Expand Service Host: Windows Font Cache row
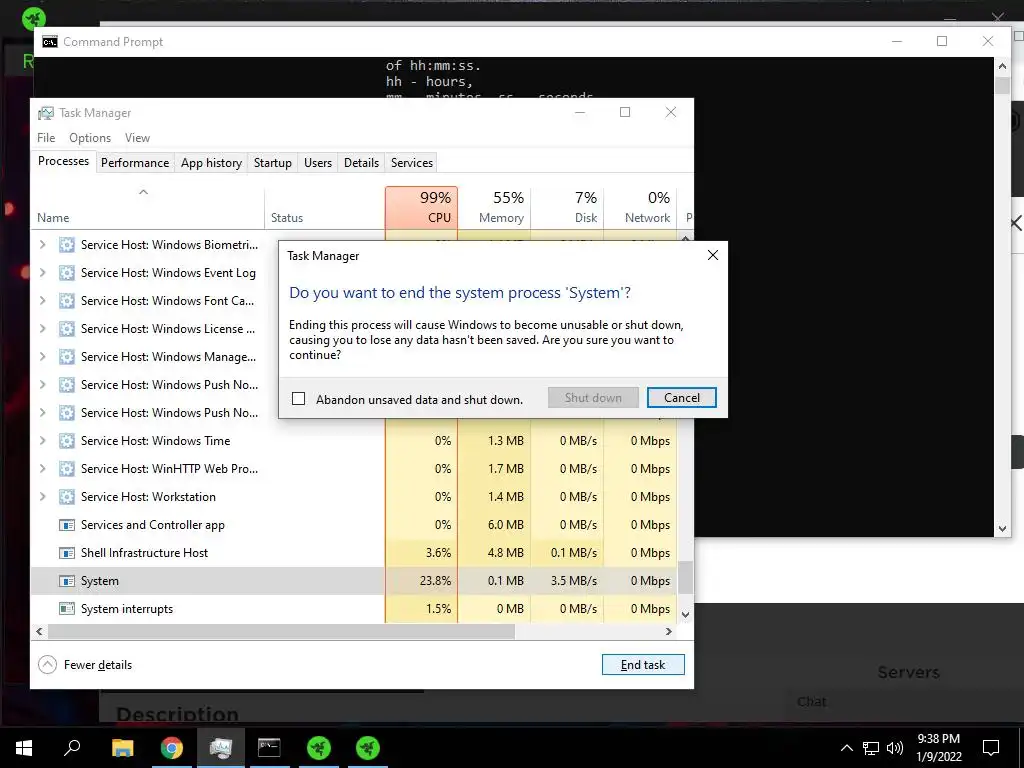Screen dimensions: 1024x768 tap(42, 301)
